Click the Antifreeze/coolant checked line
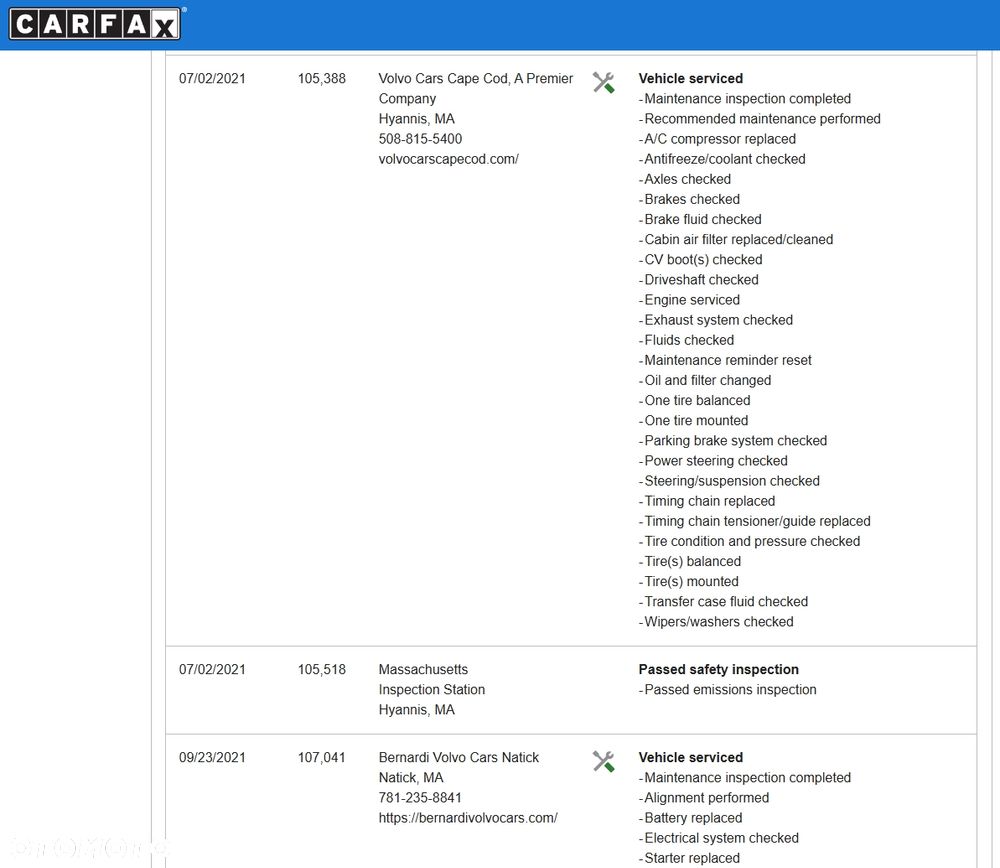This screenshot has width=1000, height=868. (x=722, y=159)
